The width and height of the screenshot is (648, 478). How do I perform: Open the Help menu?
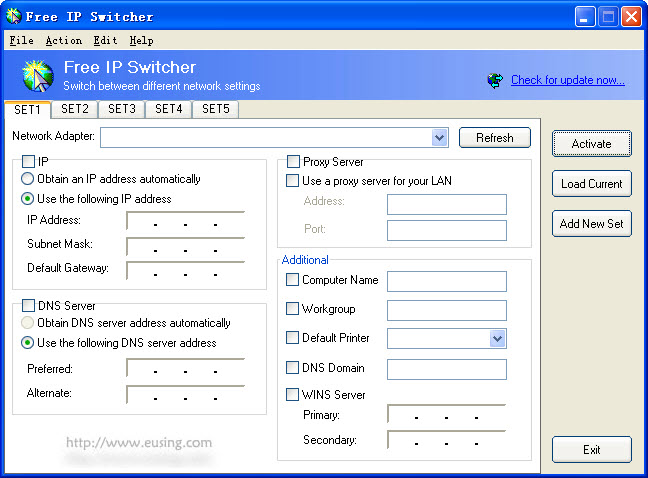tap(141, 40)
